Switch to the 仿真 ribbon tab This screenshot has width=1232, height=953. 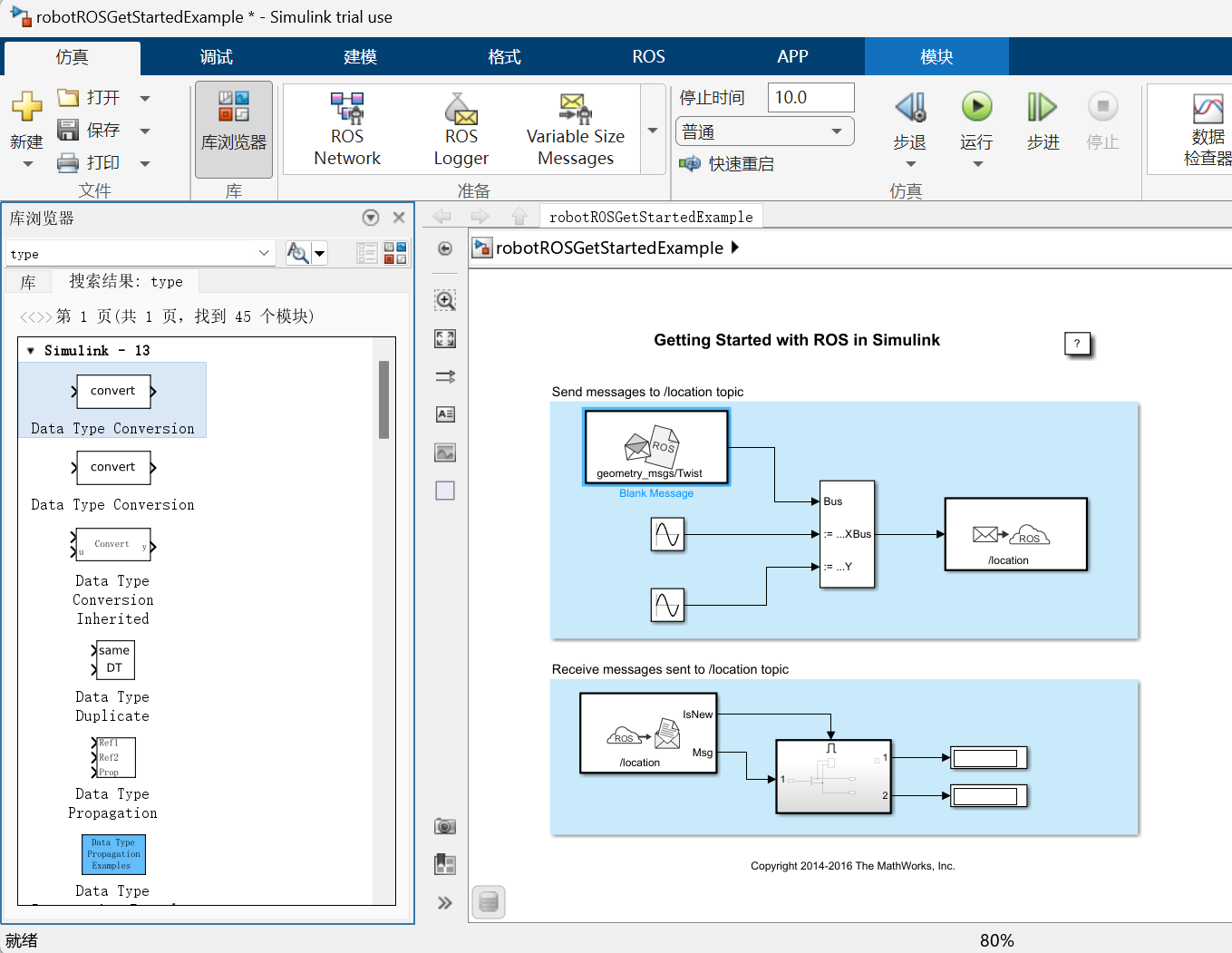[x=72, y=57]
